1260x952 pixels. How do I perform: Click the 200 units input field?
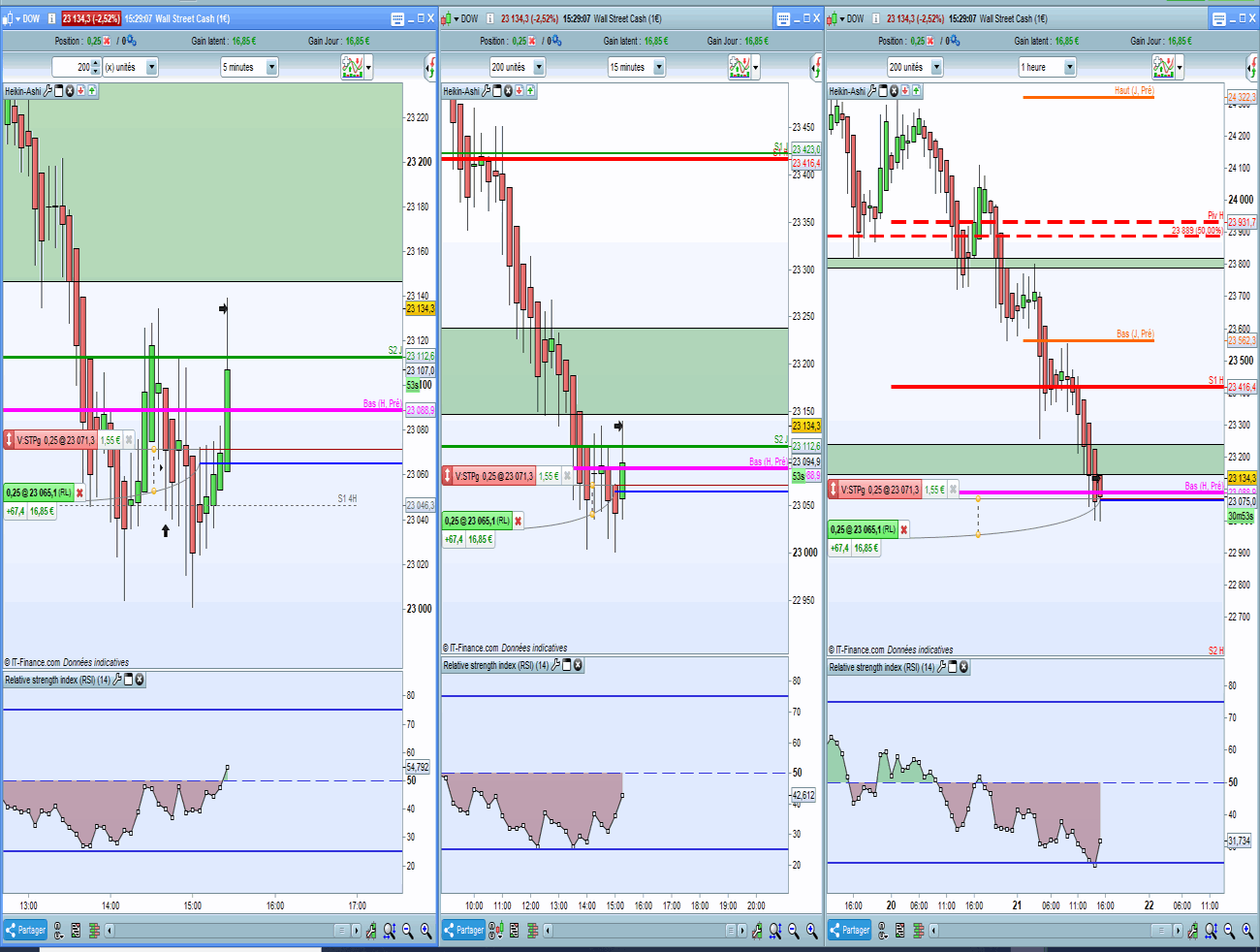coord(71,67)
